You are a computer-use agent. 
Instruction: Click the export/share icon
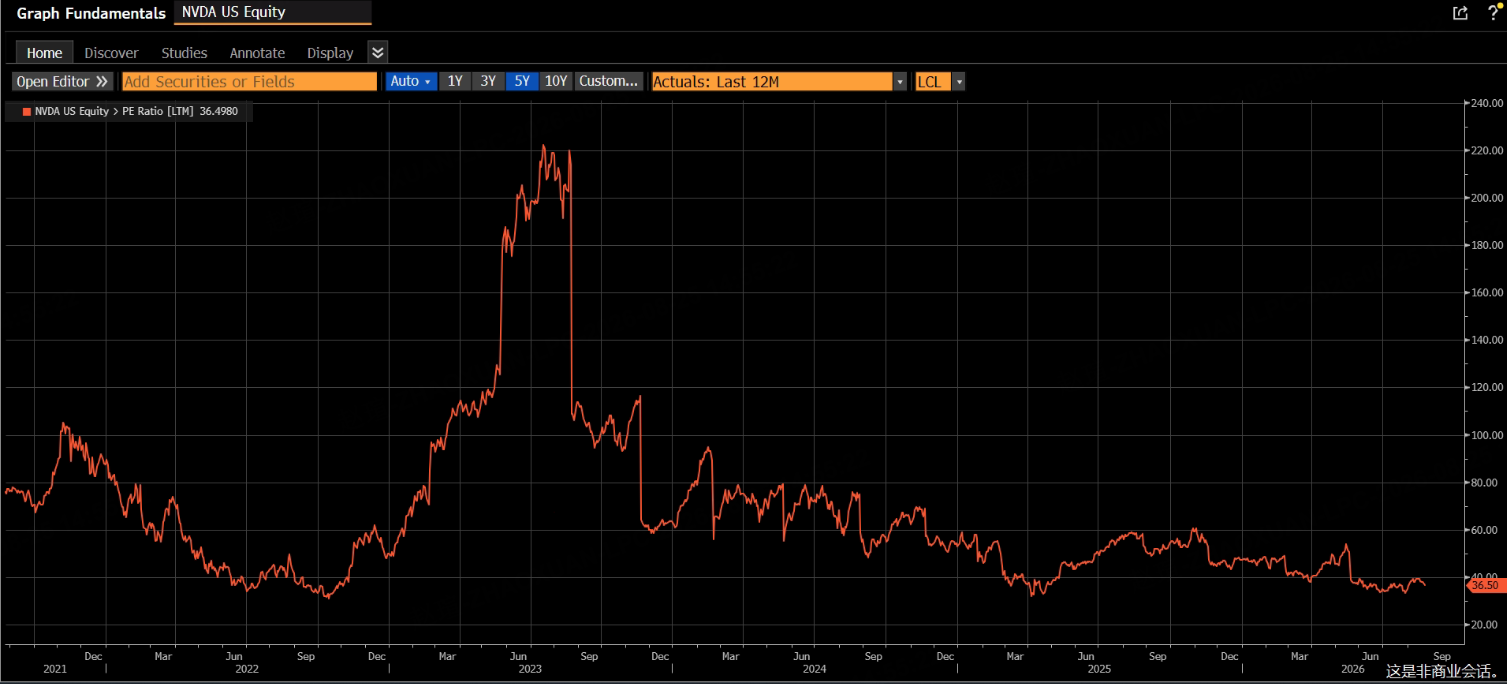(1460, 13)
